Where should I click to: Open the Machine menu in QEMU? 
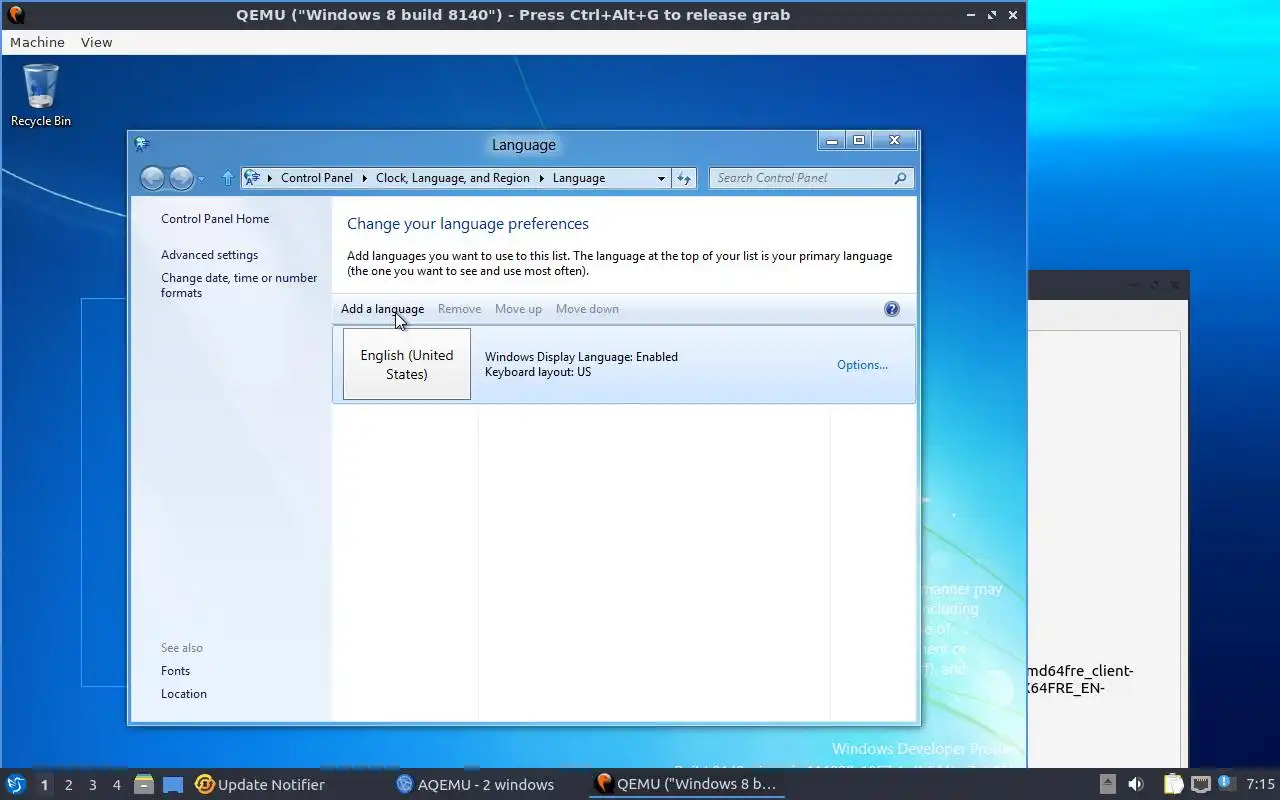pos(37,42)
